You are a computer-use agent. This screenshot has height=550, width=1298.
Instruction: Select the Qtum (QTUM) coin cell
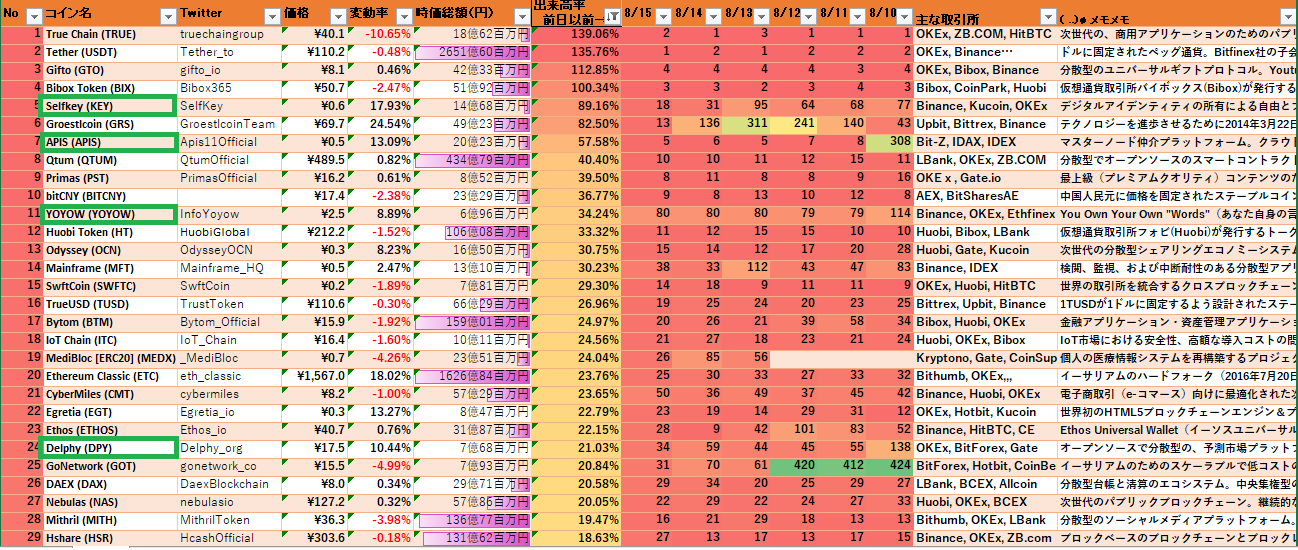[109, 160]
